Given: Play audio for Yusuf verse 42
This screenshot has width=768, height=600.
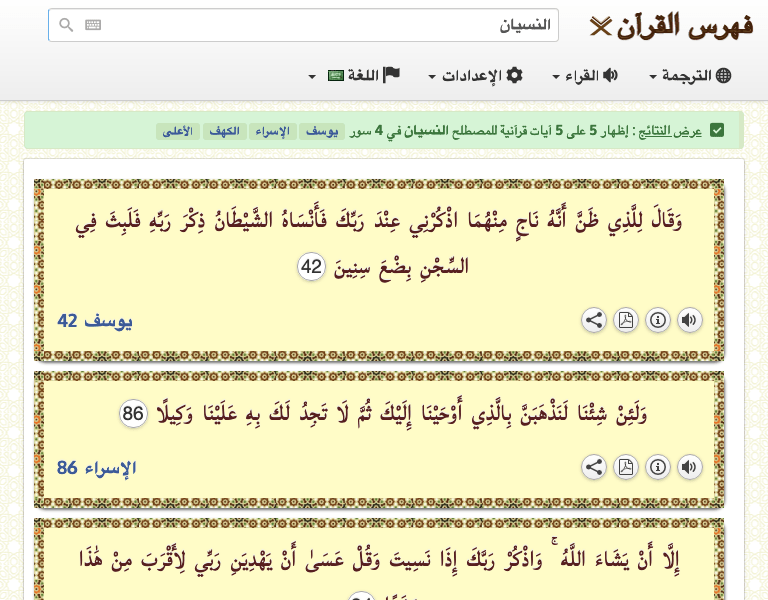Looking at the screenshot, I should 690,320.
